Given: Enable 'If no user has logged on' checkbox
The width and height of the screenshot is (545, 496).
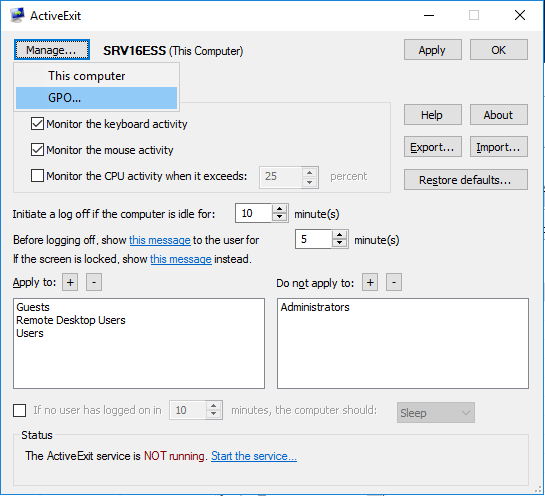Looking at the screenshot, I should pyautogui.click(x=19, y=410).
